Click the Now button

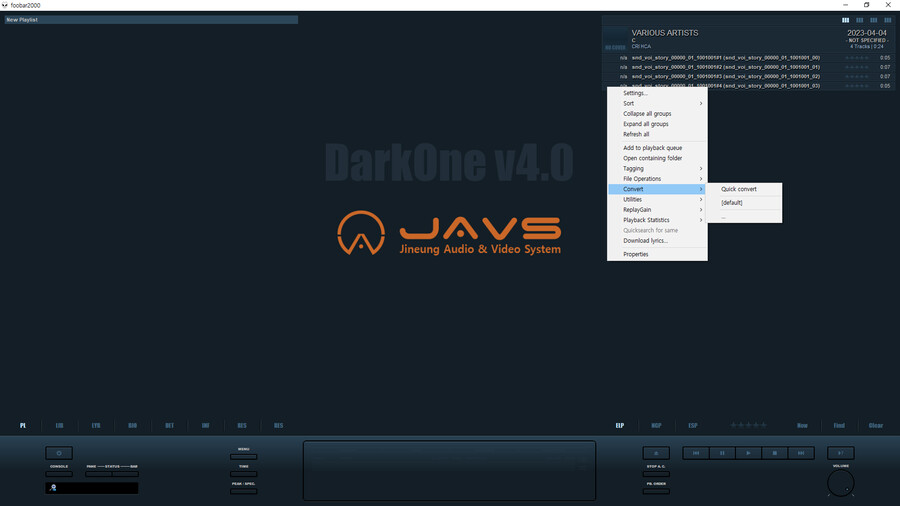point(802,426)
